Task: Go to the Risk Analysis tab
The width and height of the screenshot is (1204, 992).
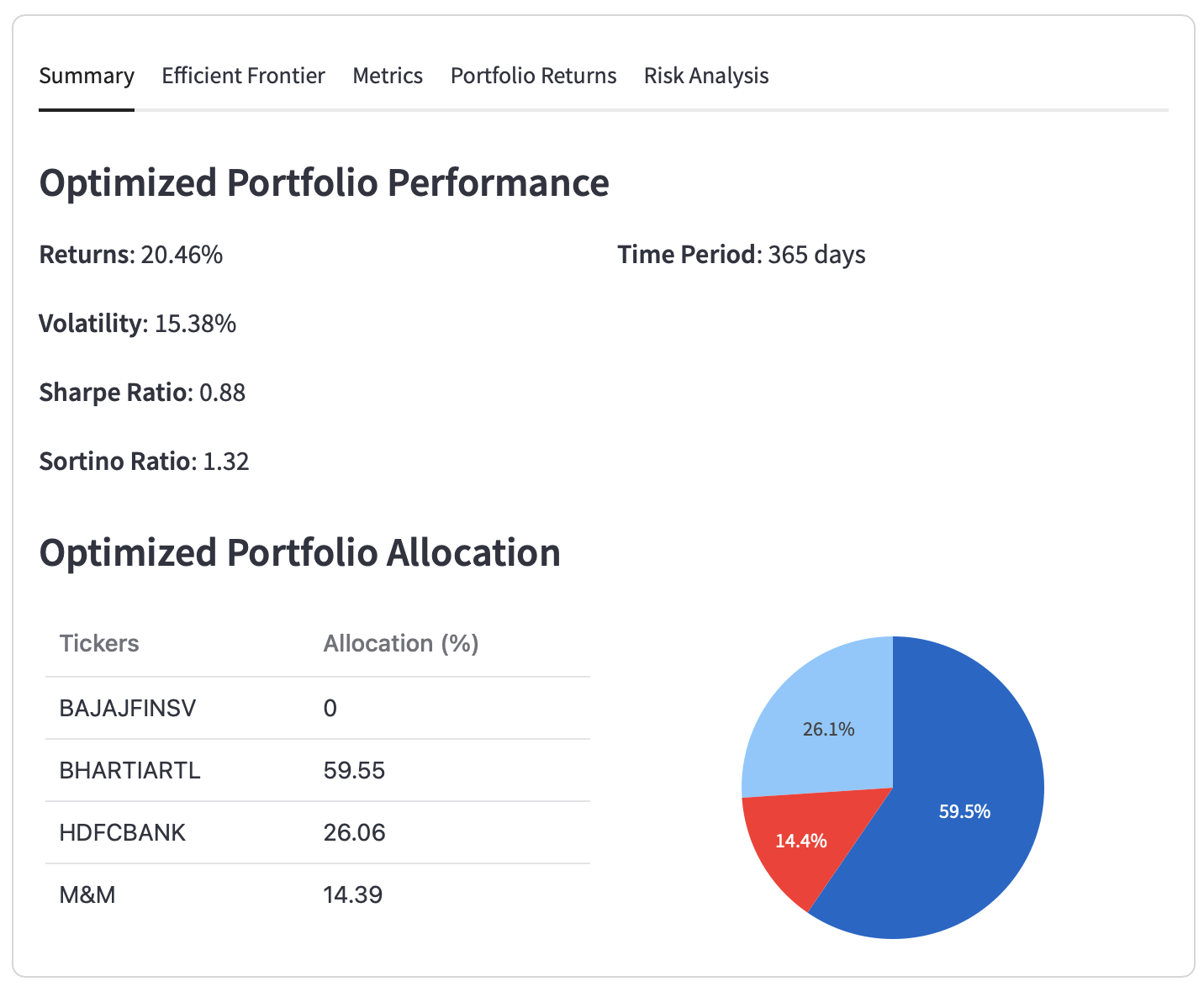Action: tap(706, 76)
